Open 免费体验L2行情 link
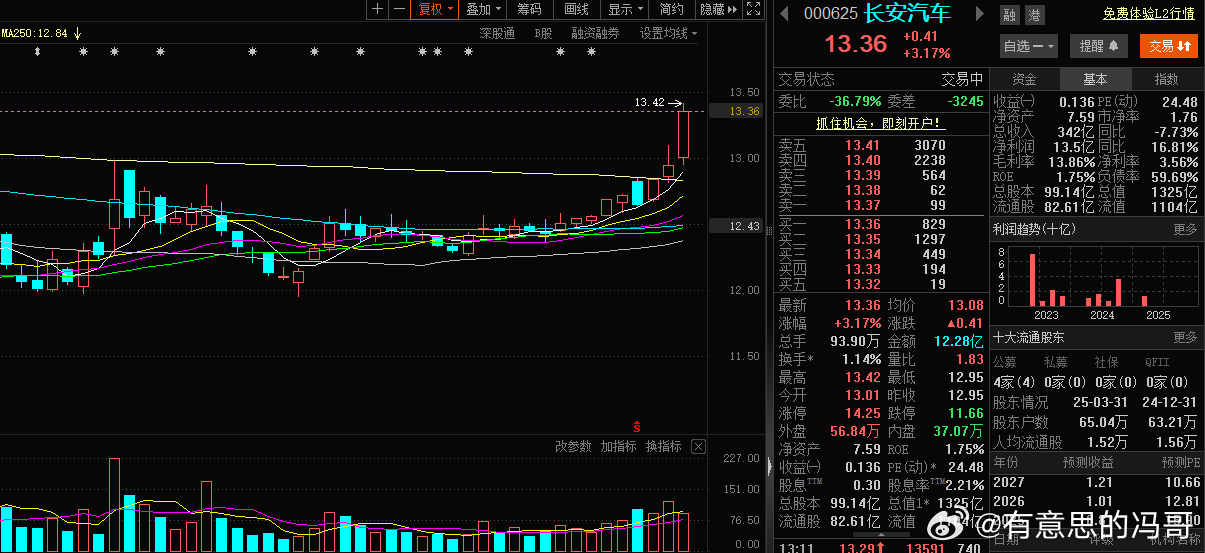The width and height of the screenshot is (1205, 553). click(1148, 14)
